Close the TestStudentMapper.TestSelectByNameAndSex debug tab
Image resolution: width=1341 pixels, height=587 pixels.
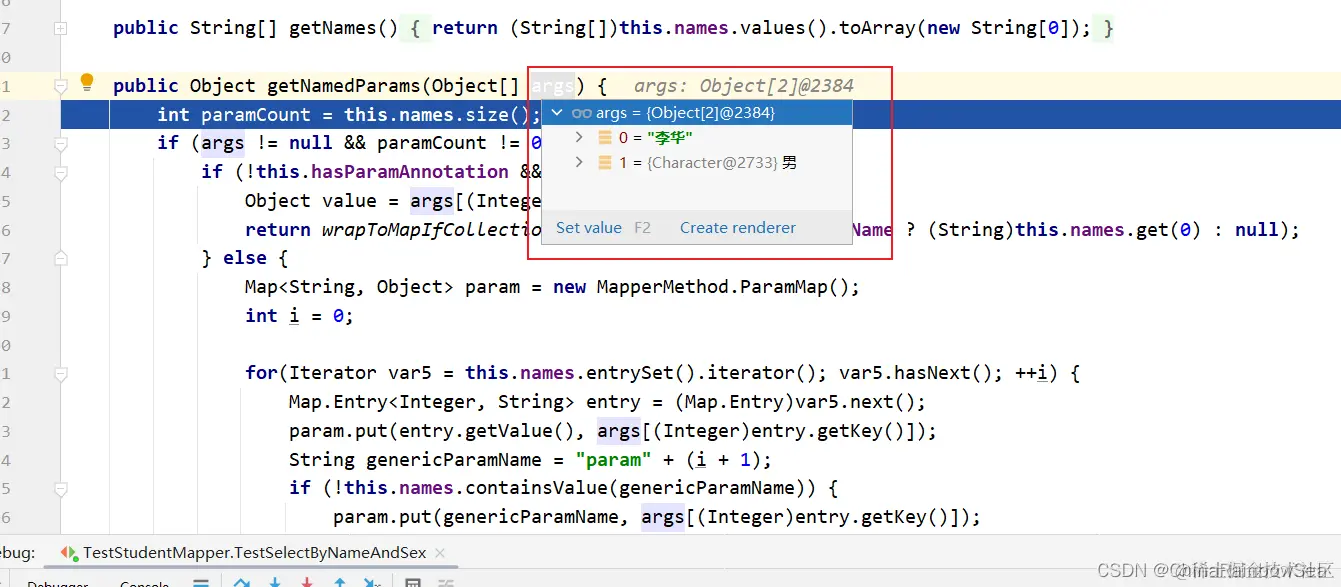pos(440,552)
